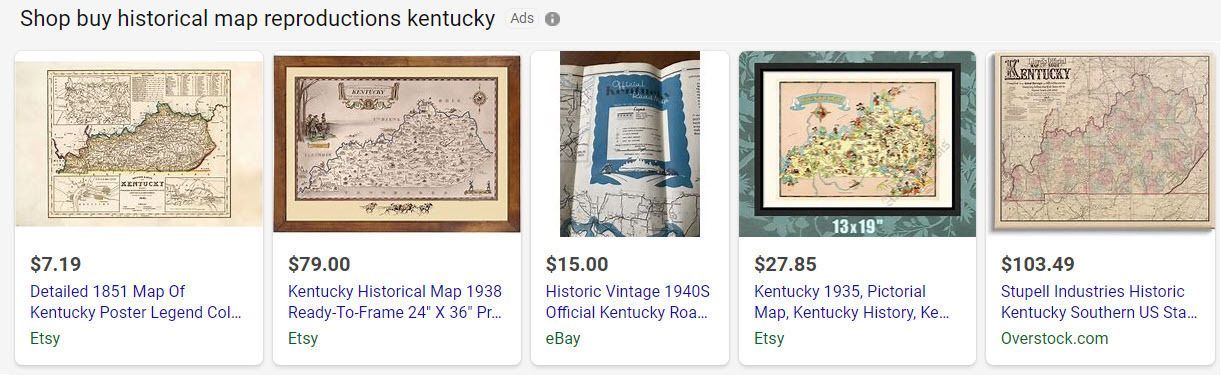Image resolution: width=1221 pixels, height=375 pixels.
Task: Select the $103.49 price
Action: (1038, 265)
